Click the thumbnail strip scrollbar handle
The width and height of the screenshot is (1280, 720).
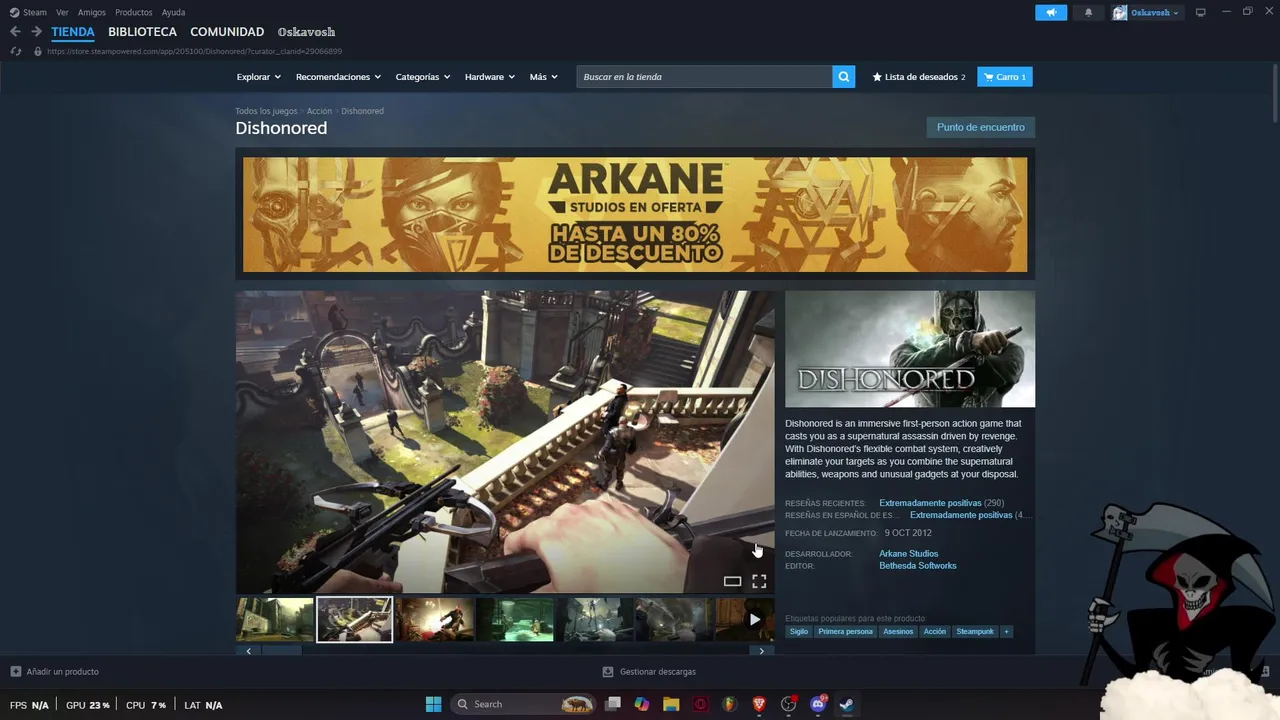coord(282,651)
